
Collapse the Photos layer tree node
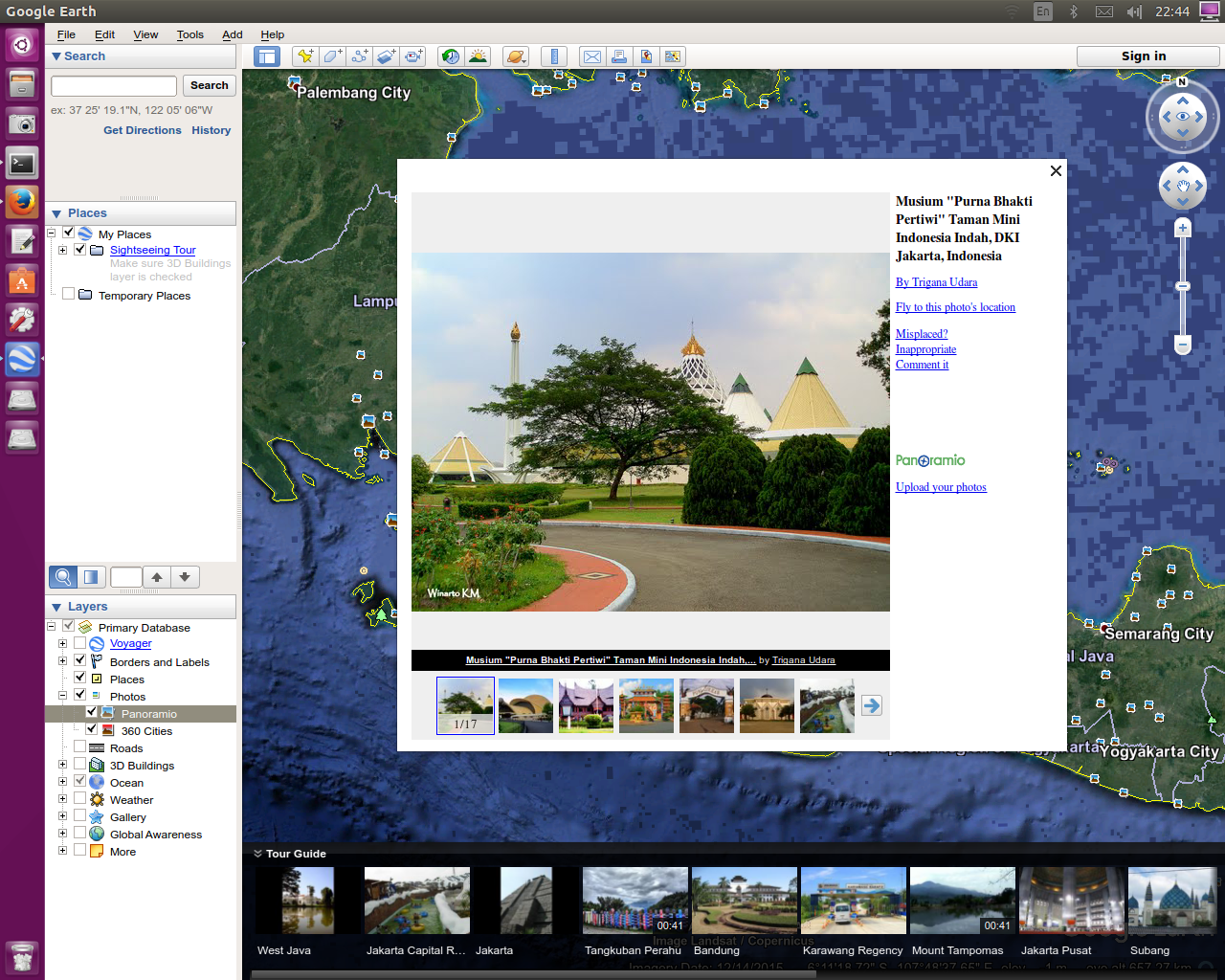coord(63,696)
